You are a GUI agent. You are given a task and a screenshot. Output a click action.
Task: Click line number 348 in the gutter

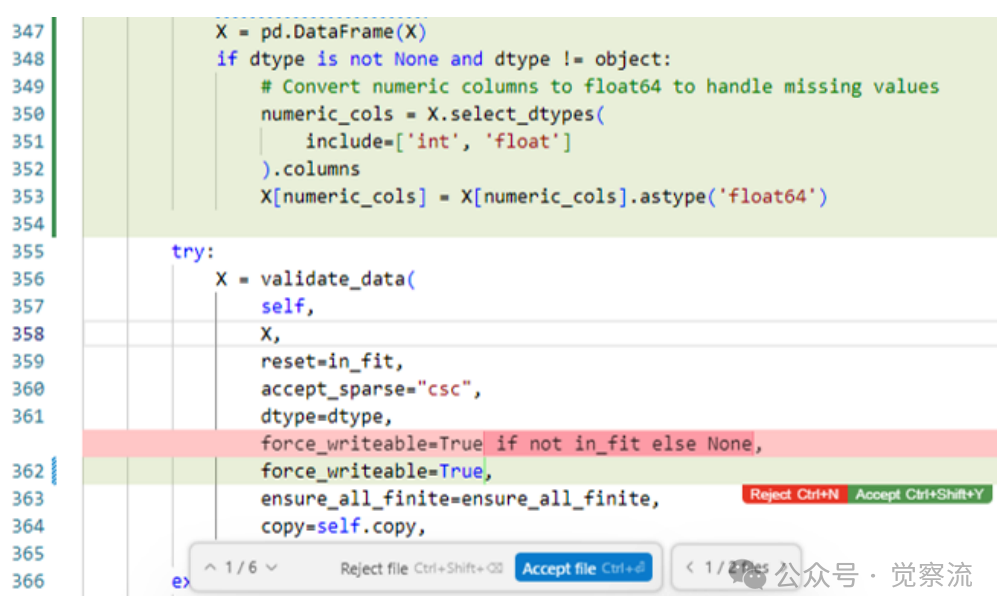coord(27,59)
